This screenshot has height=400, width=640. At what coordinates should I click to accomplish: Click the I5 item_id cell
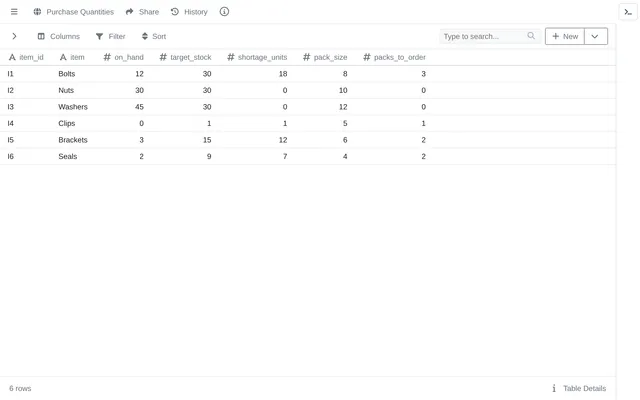tap(11, 140)
